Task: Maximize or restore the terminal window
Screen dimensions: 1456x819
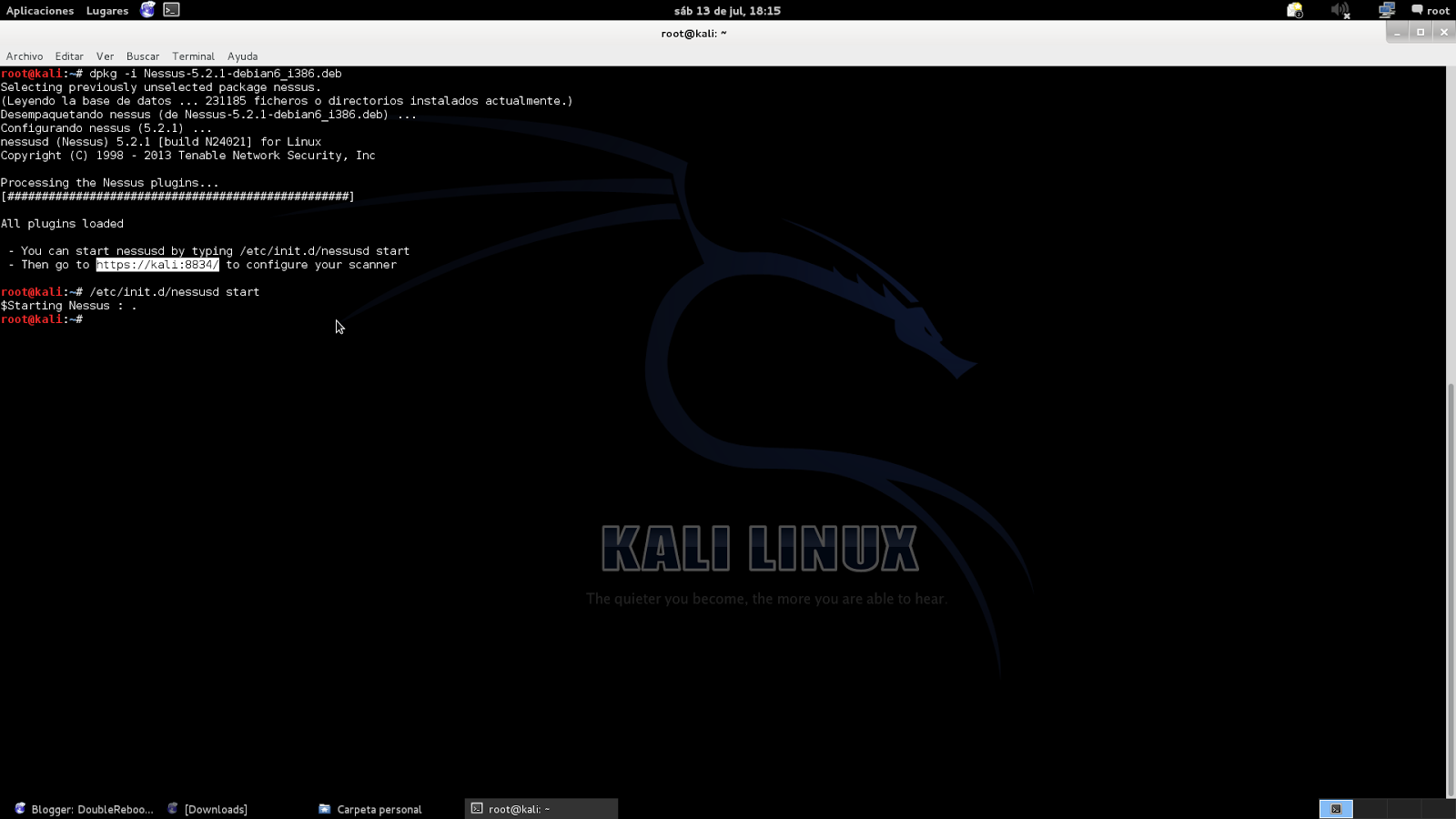Action: click(x=1421, y=33)
